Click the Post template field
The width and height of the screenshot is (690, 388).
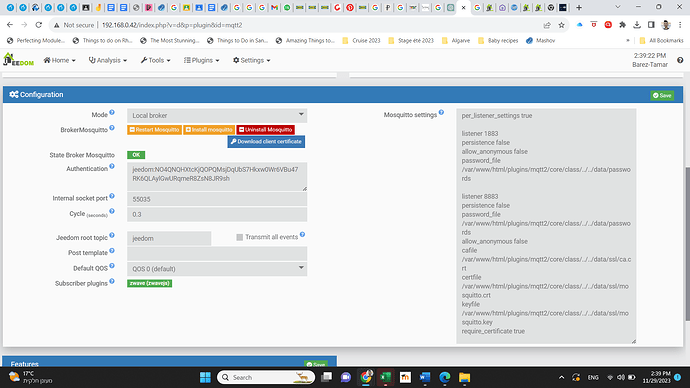pyautogui.click(x=217, y=253)
